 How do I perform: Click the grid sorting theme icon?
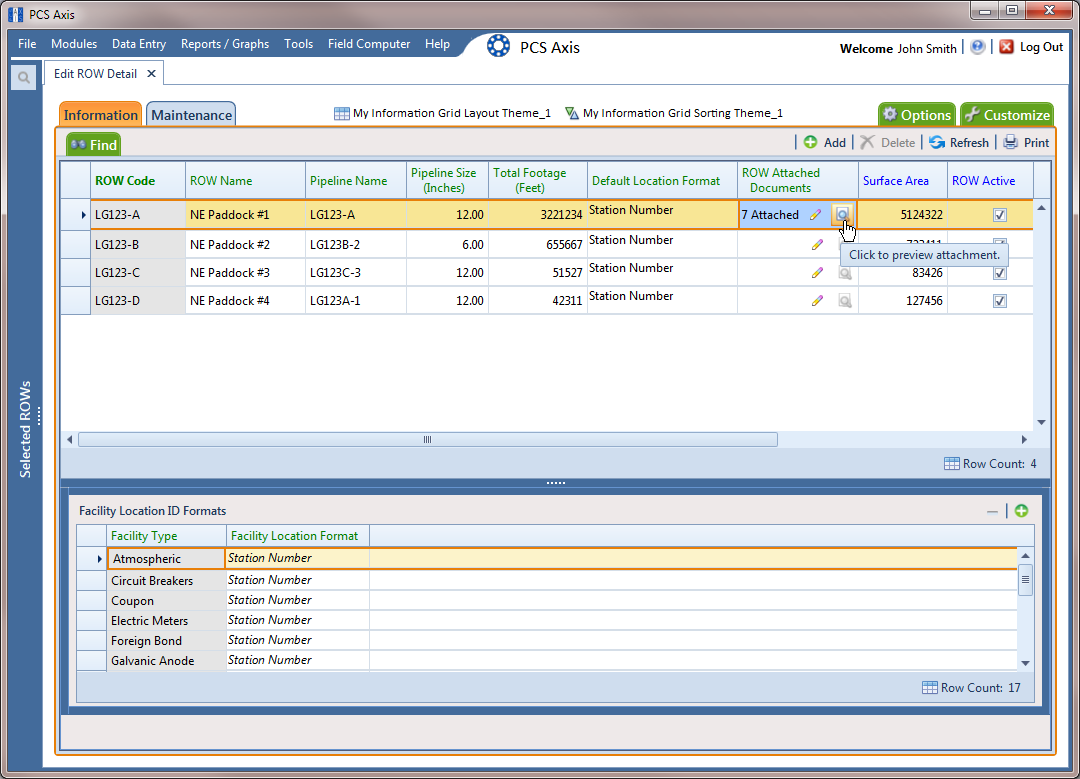click(x=571, y=114)
